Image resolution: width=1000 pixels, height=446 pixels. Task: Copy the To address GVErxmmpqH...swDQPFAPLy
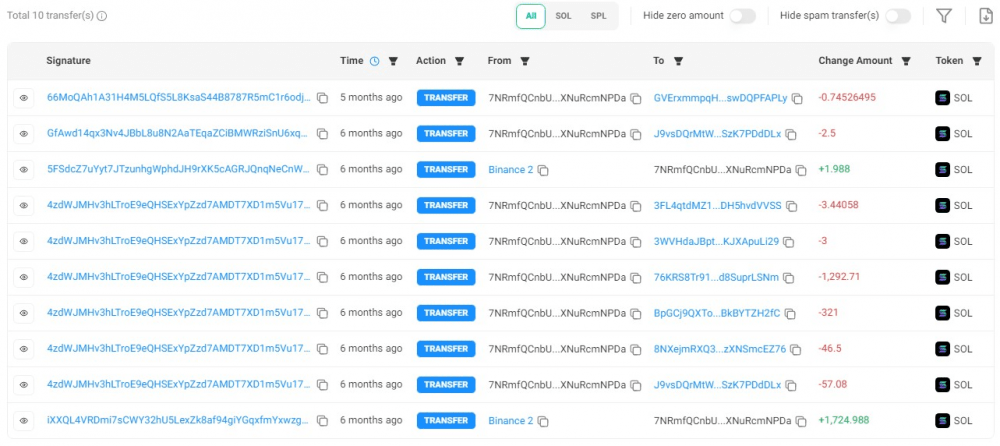click(x=797, y=98)
